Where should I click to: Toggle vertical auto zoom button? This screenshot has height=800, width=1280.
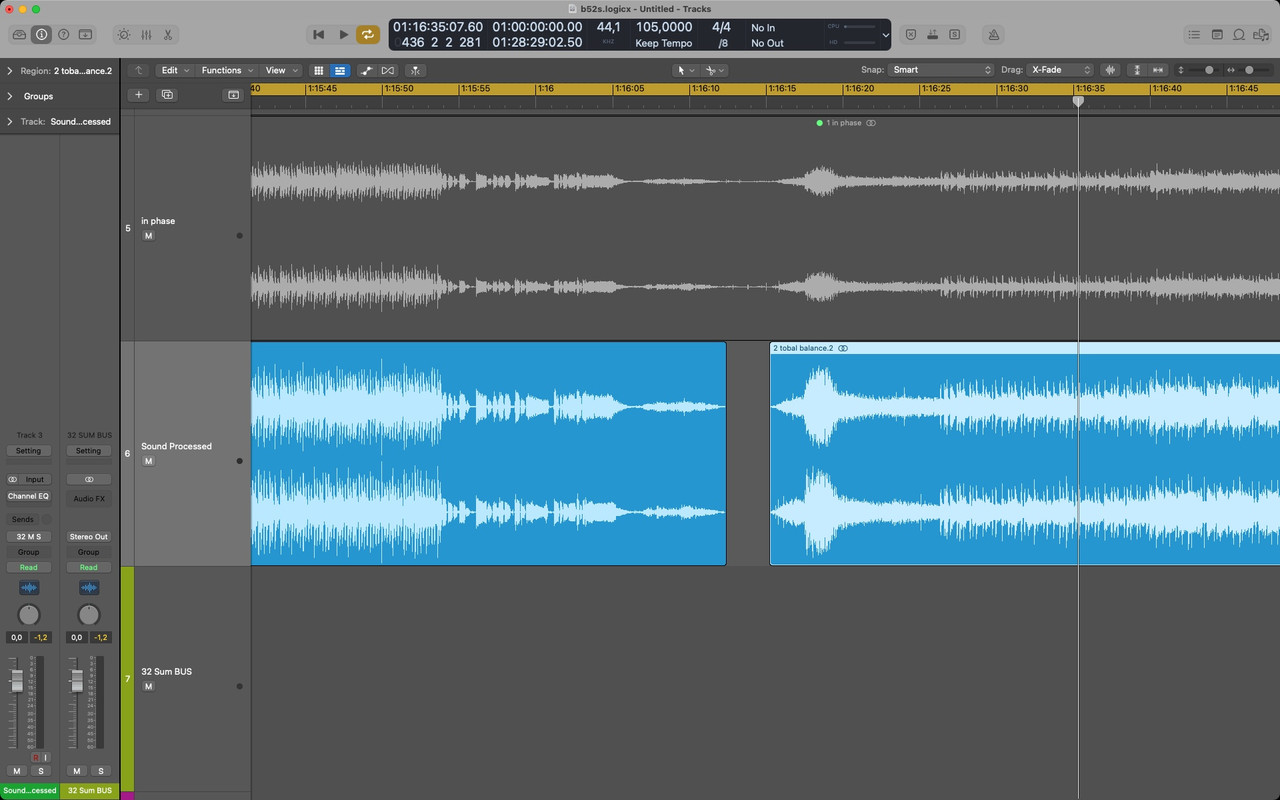click(x=1137, y=70)
